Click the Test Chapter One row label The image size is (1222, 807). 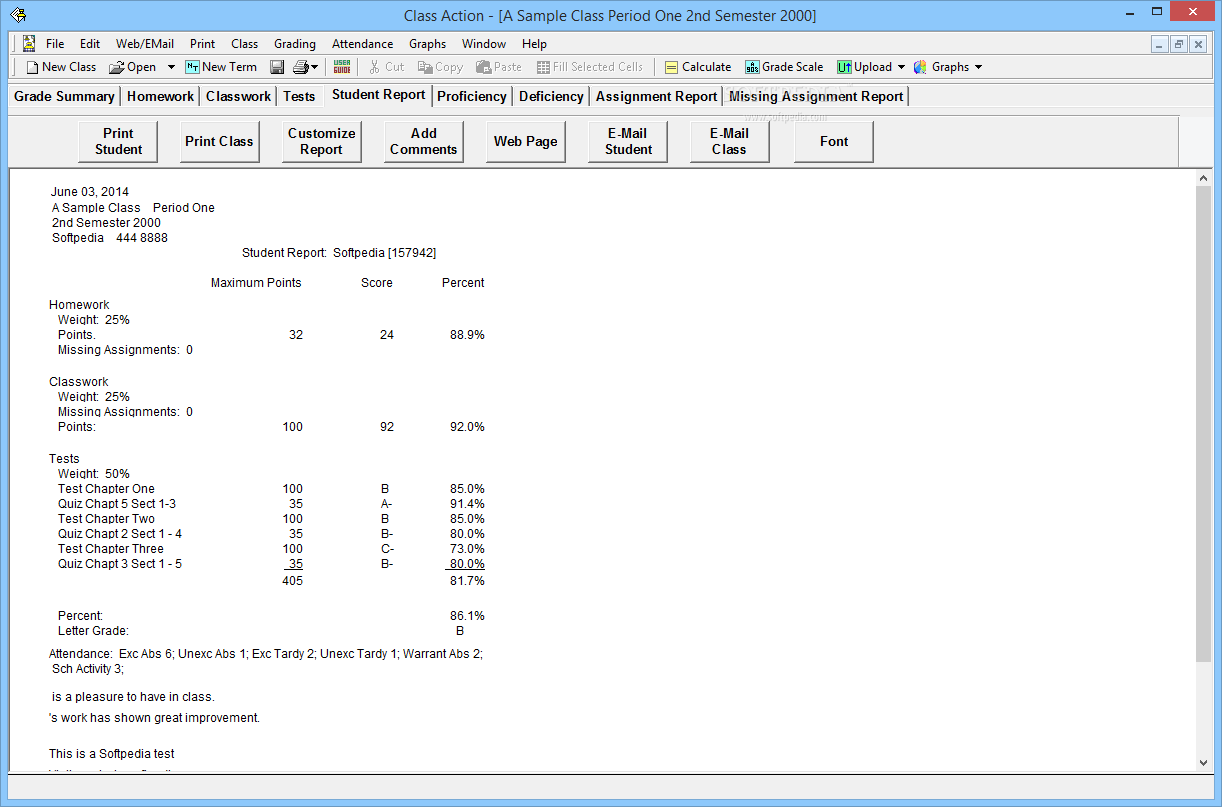106,489
